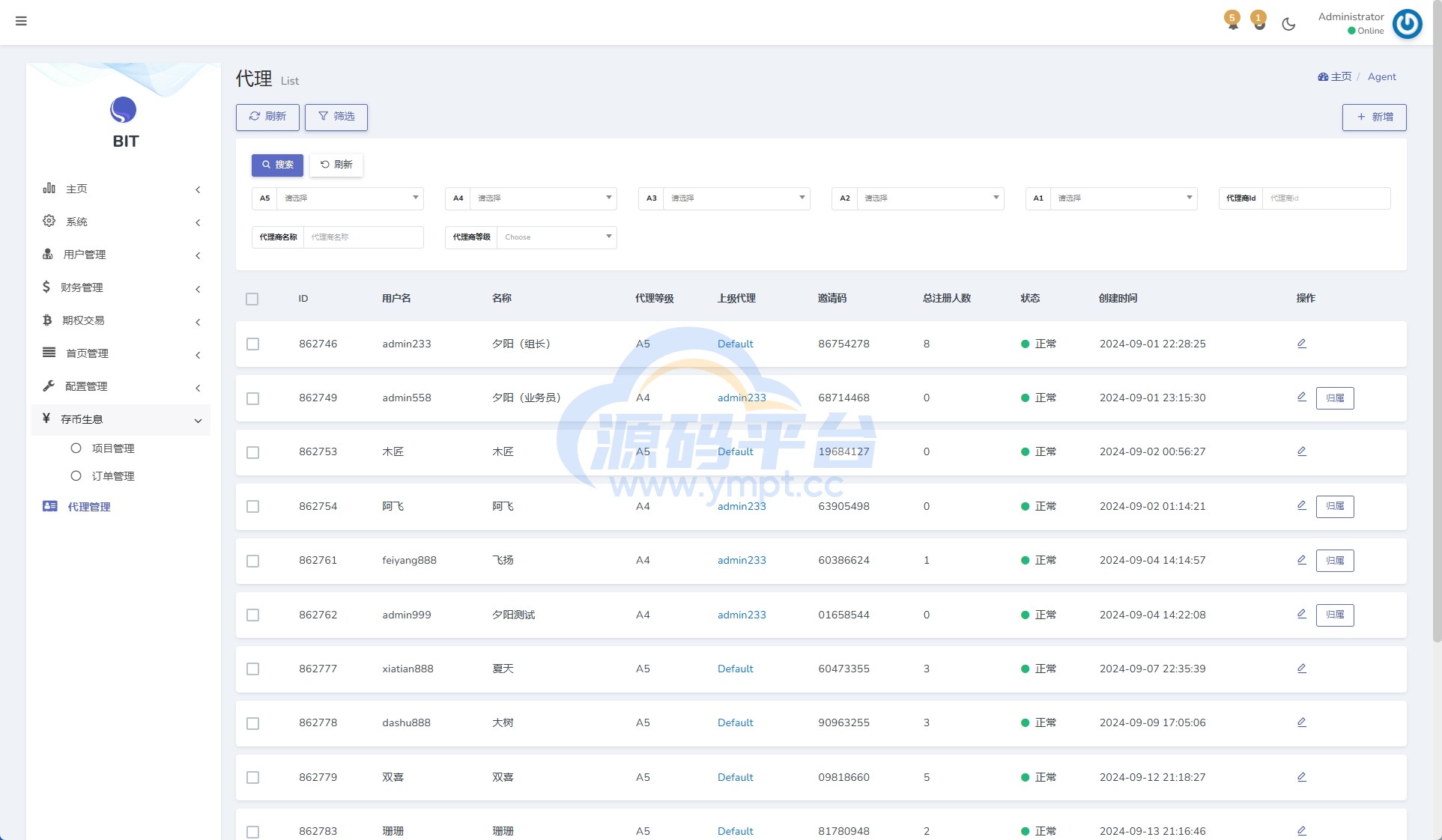Viewport: 1442px width, 840px height.
Task: Select checkbox for row 862754
Action: [252, 507]
